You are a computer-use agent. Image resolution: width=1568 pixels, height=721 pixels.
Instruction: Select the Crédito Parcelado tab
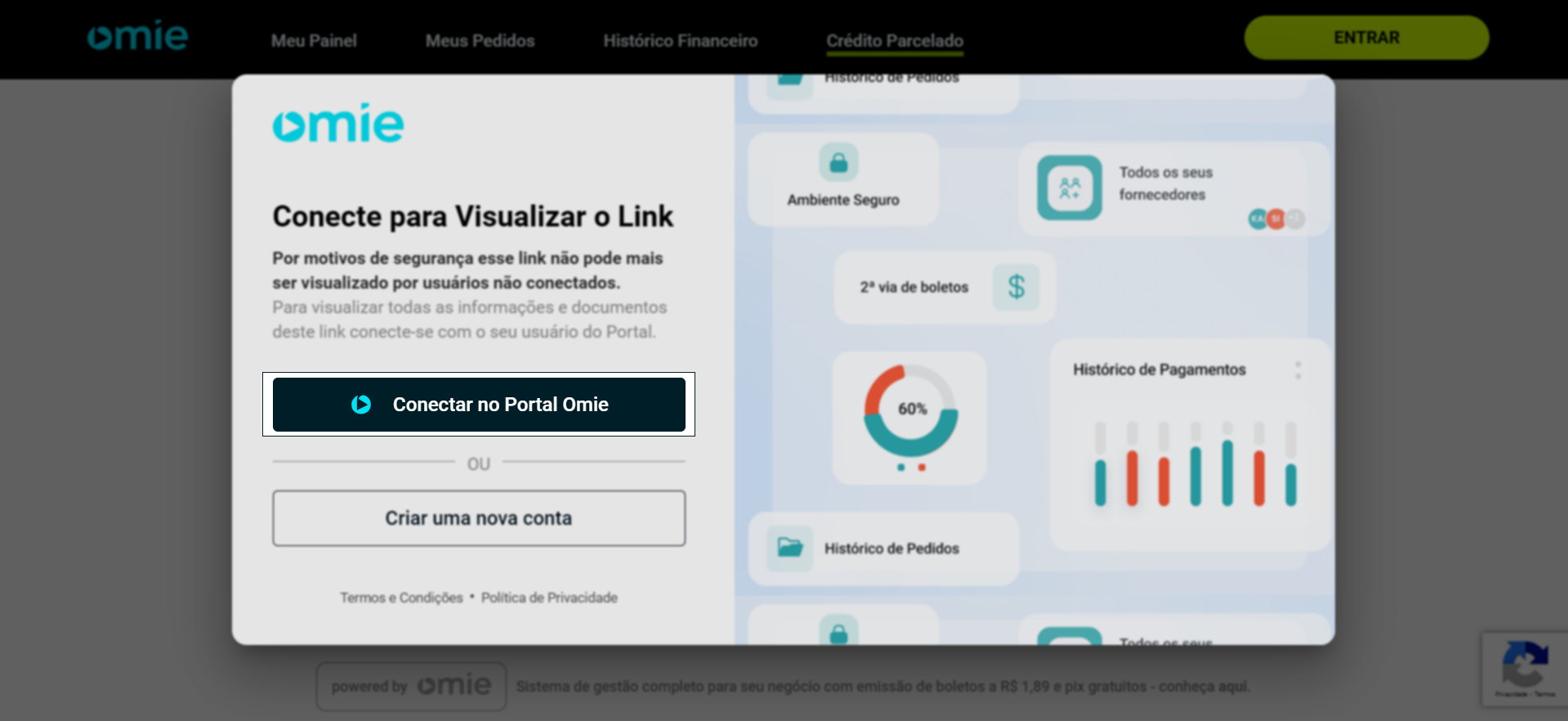pyautogui.click(x=895, y=41)
